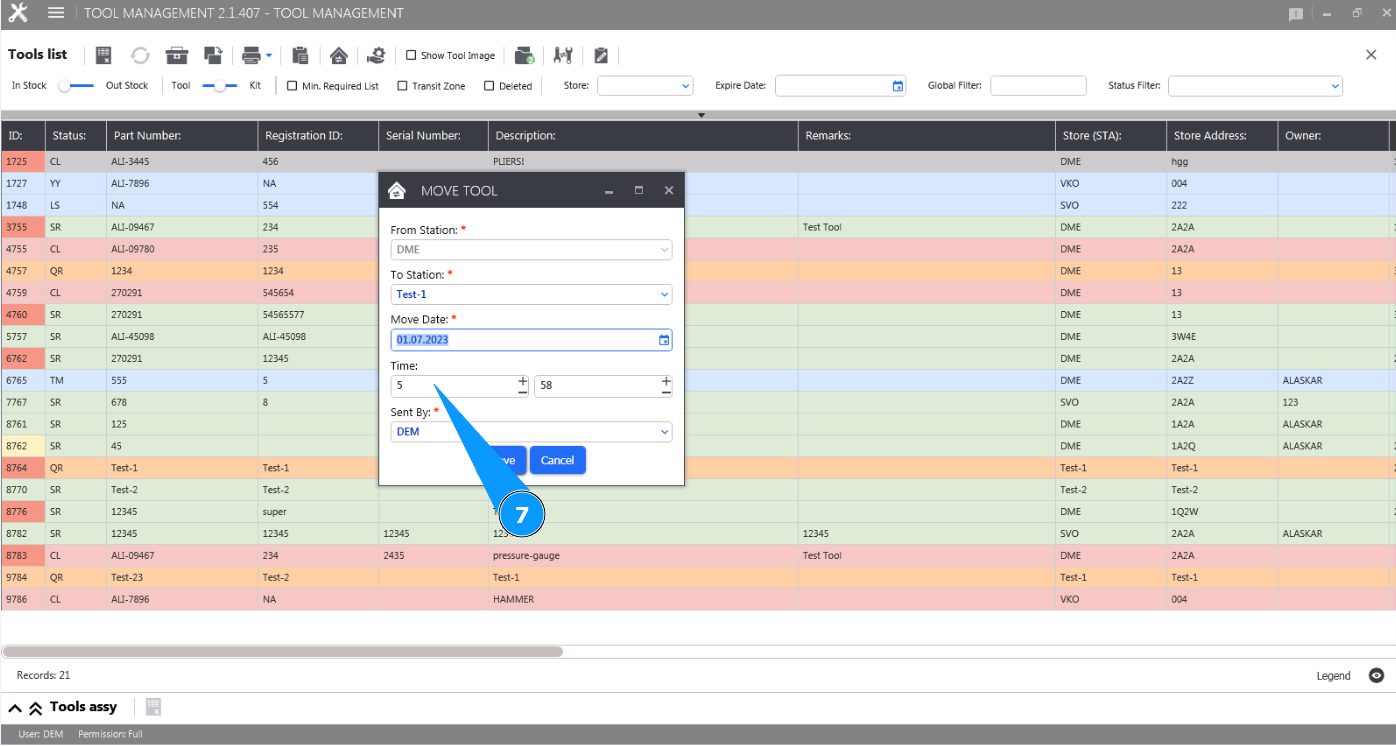Click the printer icon in the toolbar
Viewport: 1396px width, 746px height.
[x=251, y=55]
